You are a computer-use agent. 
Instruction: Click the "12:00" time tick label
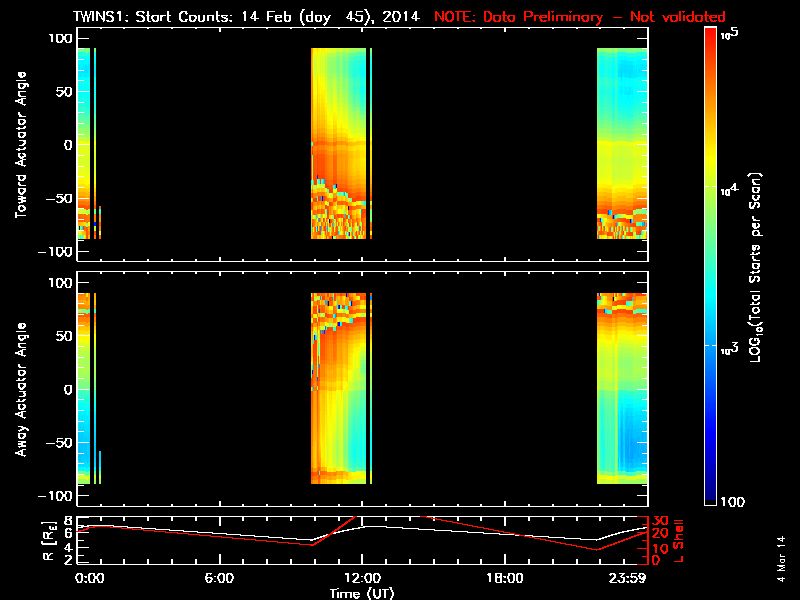click(362, 578)
